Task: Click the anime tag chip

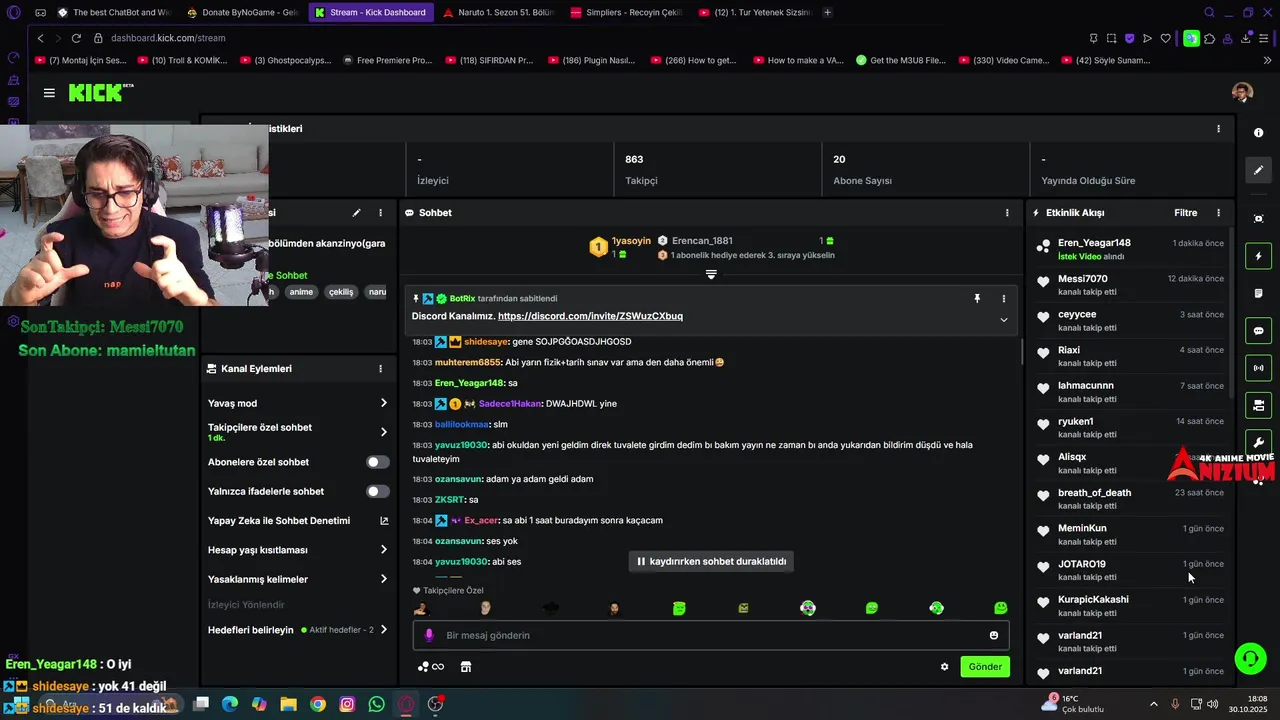Action: (301, 292)
